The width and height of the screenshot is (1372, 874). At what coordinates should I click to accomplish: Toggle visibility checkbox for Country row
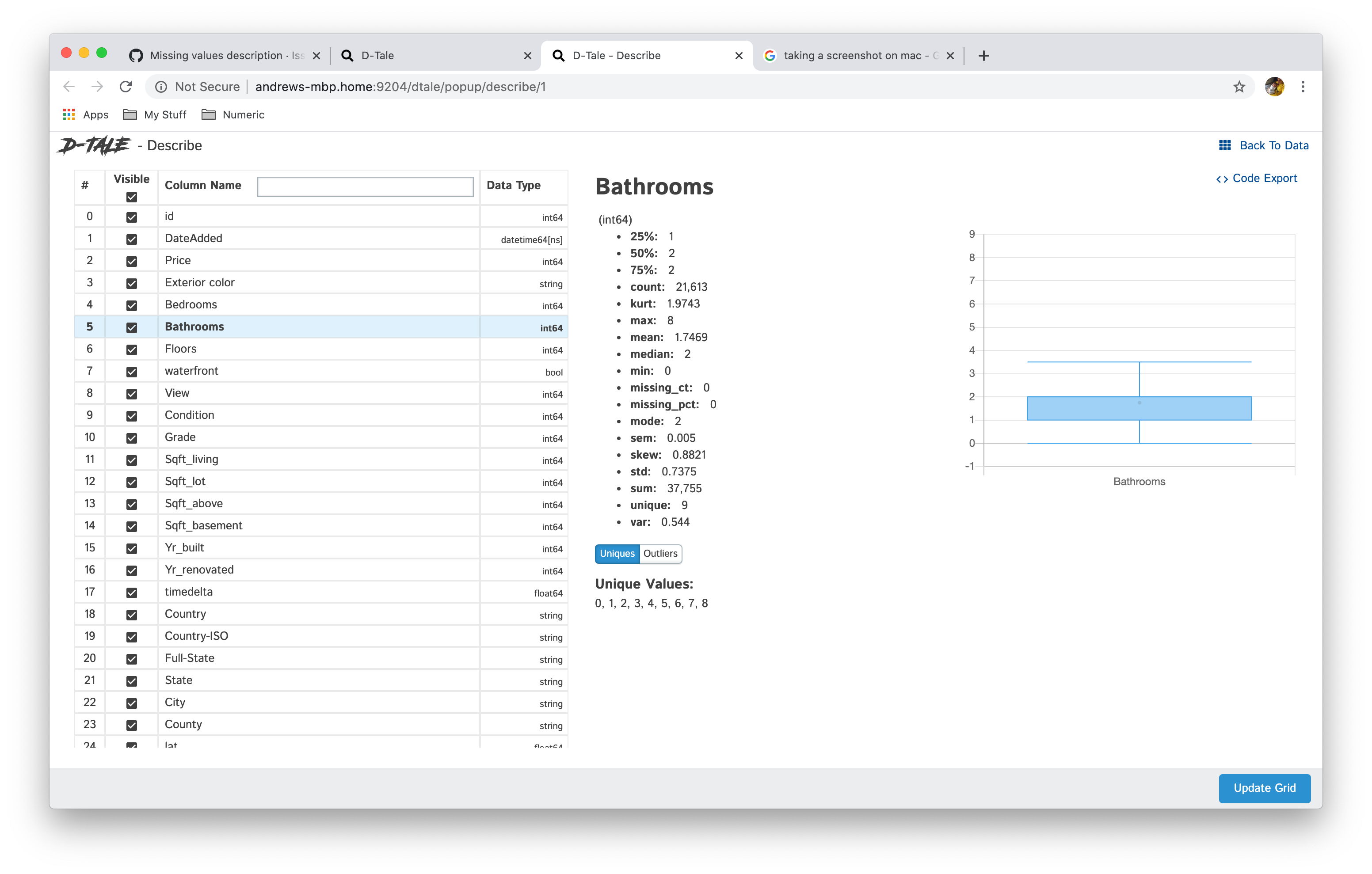(132, 615)
